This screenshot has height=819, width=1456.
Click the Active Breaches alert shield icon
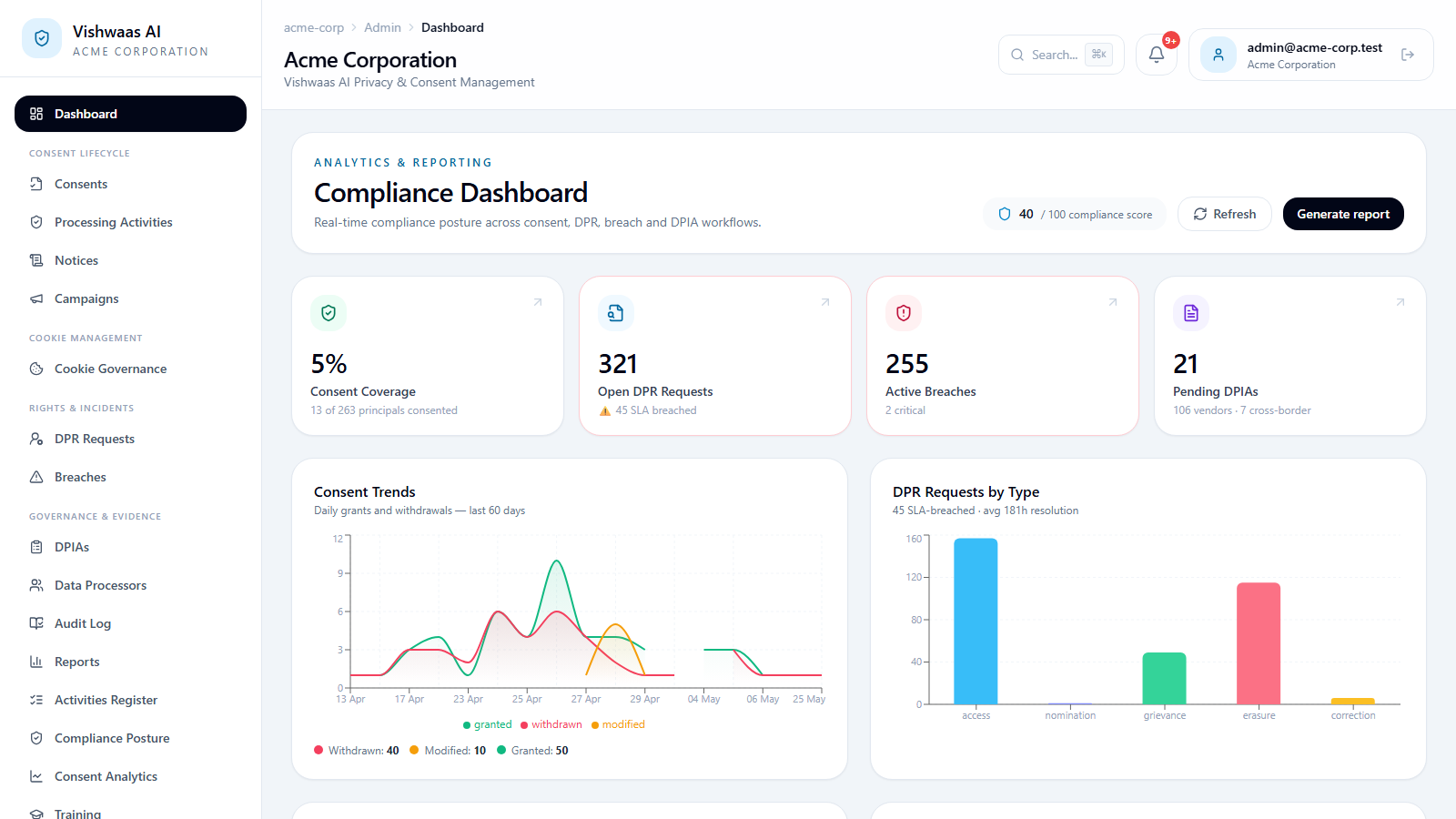904,313
